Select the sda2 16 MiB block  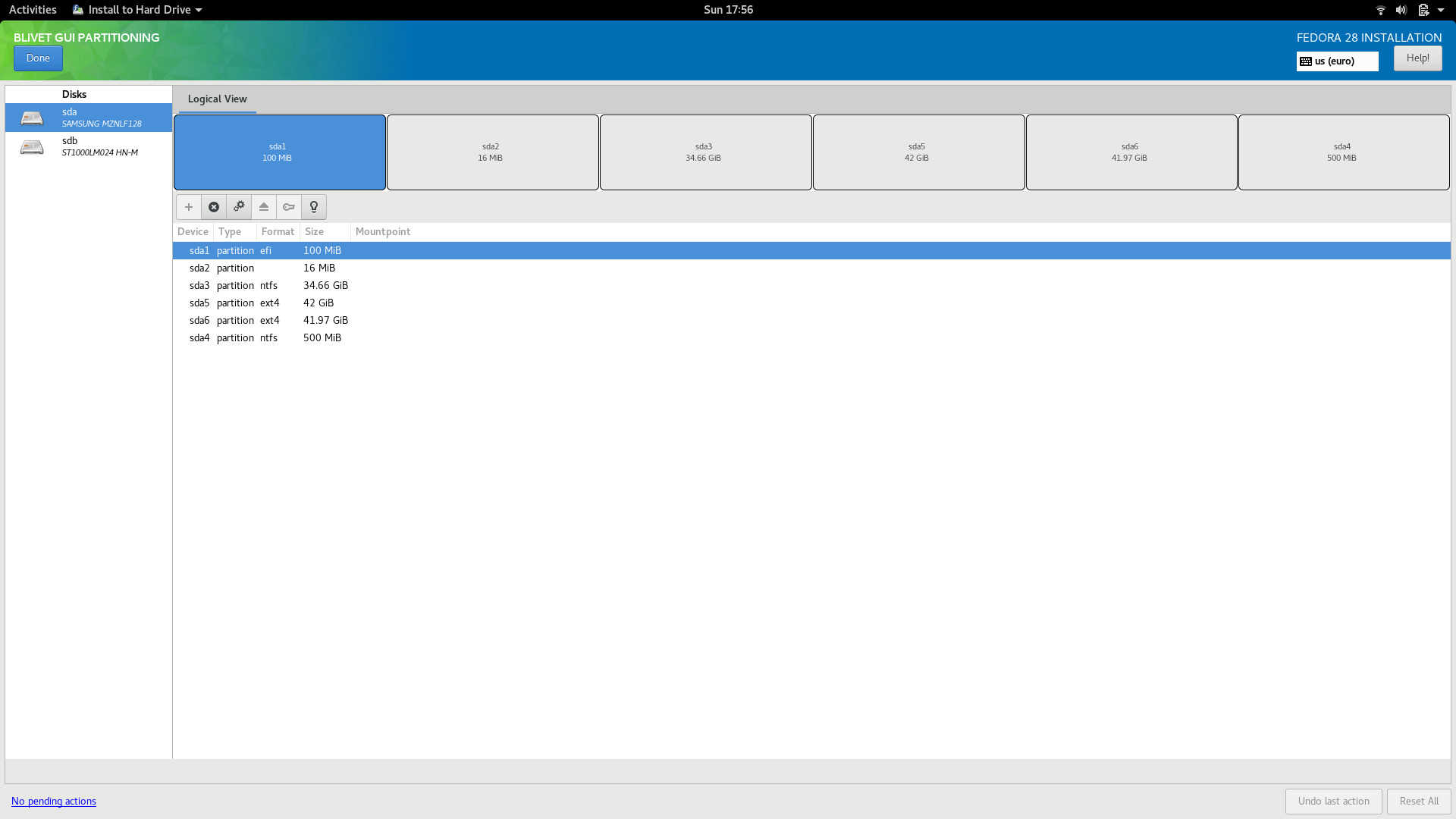click(x=493, y=152)
